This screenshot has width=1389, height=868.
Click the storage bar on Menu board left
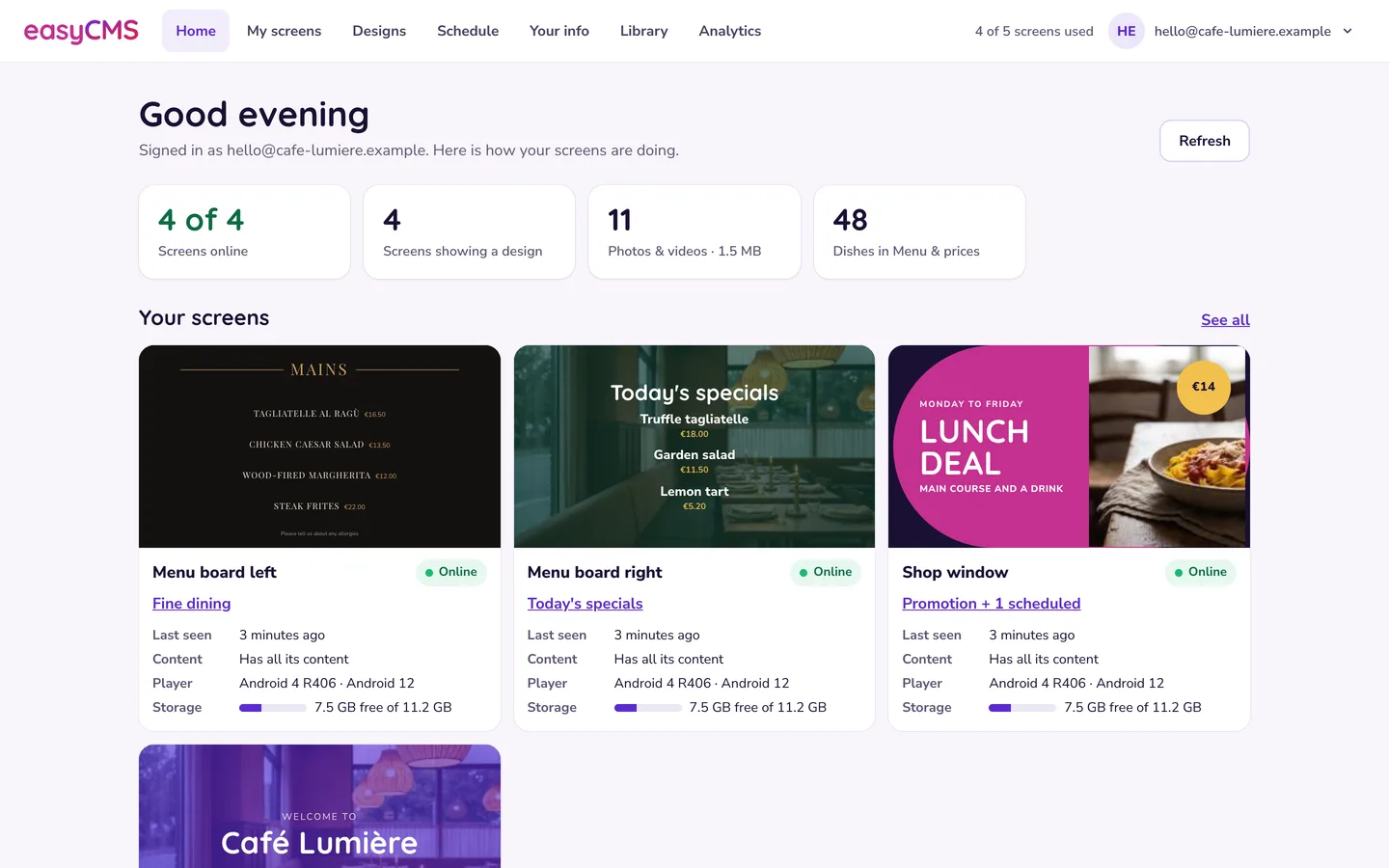(273, 708)
